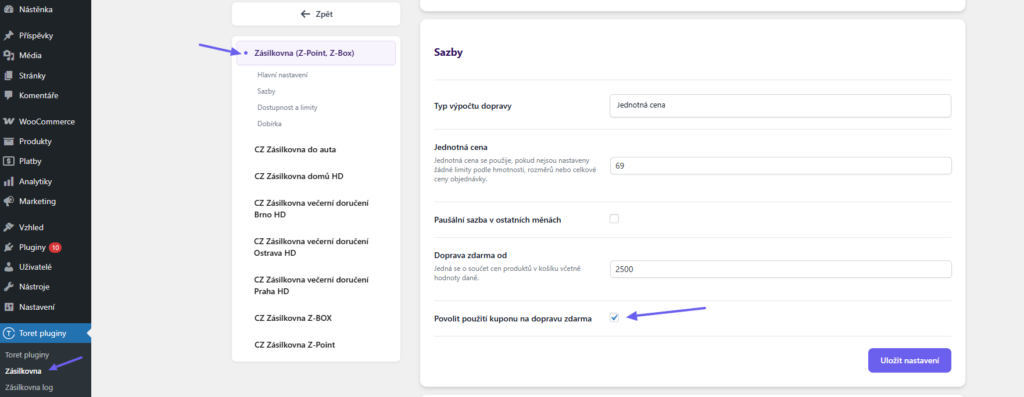
Task: Click the Stránky pages icon
Action: pos(9,75)
